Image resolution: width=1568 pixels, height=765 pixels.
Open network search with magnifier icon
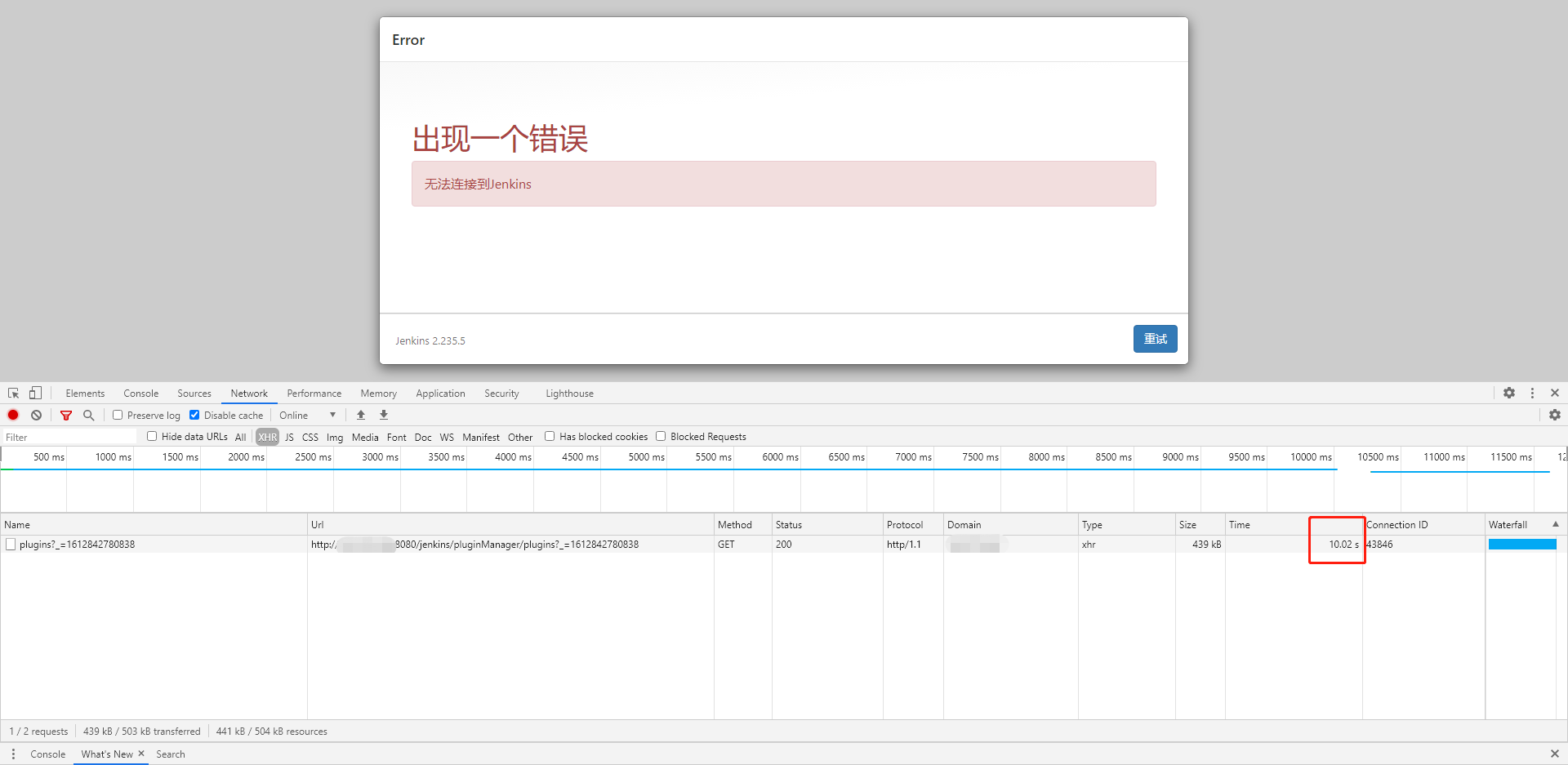tap(89, 415)
